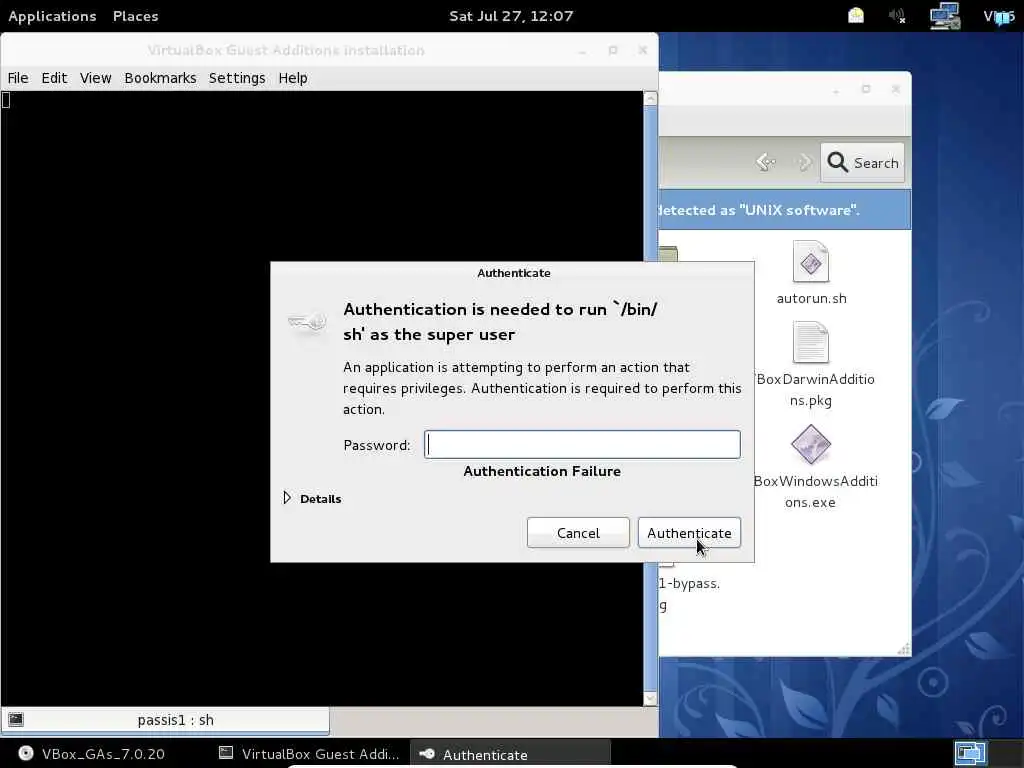
Task: Click the 'detected as UNIX software' info bar
Action: click(x=784, y=210)
